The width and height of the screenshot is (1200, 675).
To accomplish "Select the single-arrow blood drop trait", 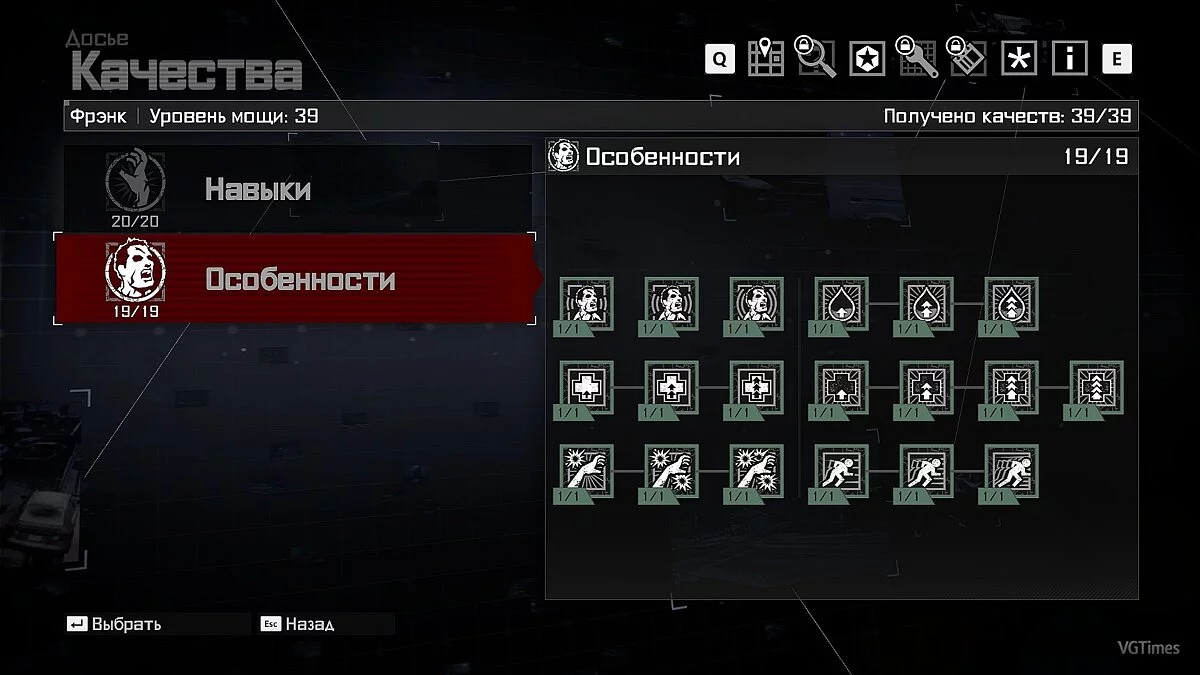I will pyautogui.click(x=841, y=305).
